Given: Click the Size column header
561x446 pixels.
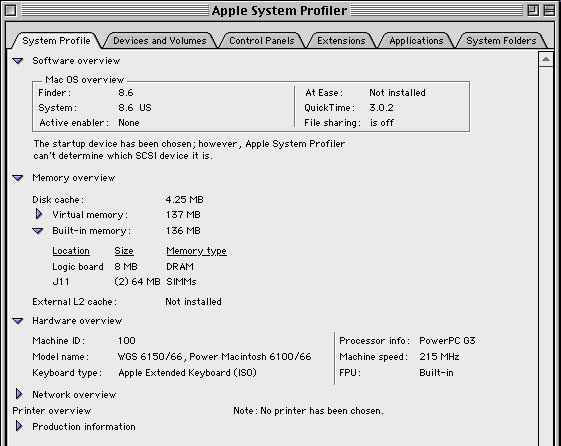Looking at the screenshot, I should click(124, 251).
